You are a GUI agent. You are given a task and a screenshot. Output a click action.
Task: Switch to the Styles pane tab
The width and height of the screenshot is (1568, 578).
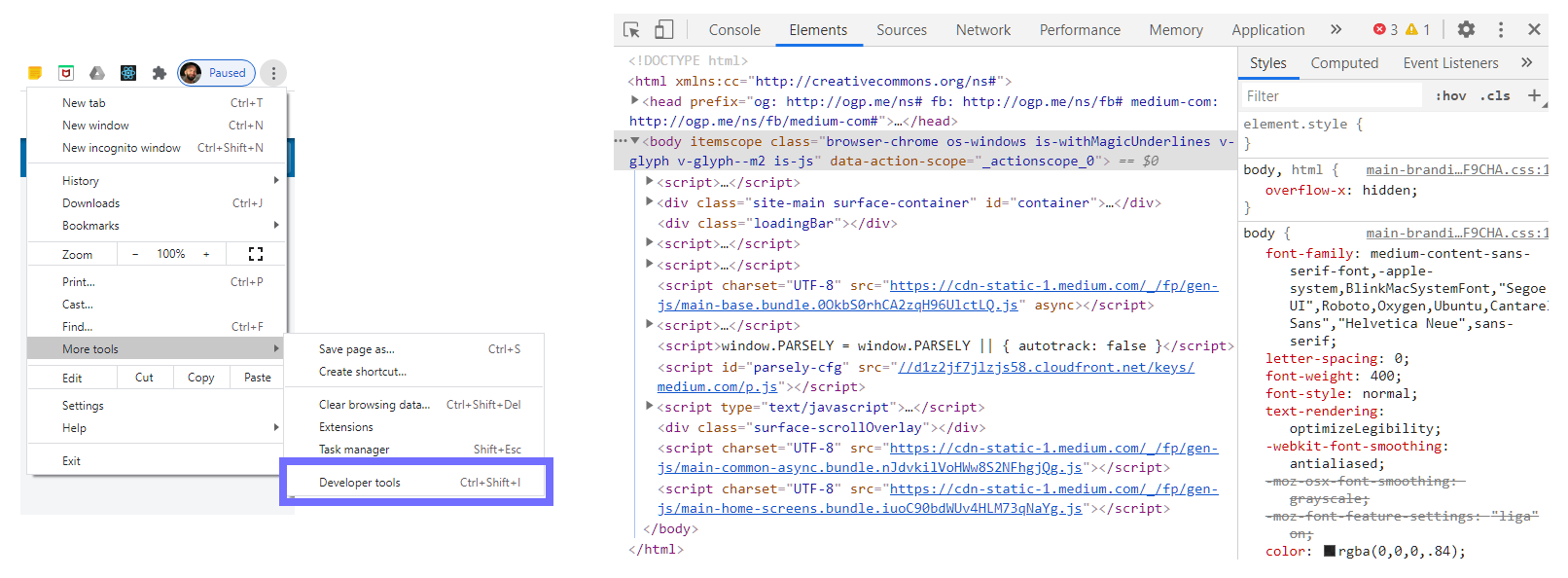[x=1267, y=63]
